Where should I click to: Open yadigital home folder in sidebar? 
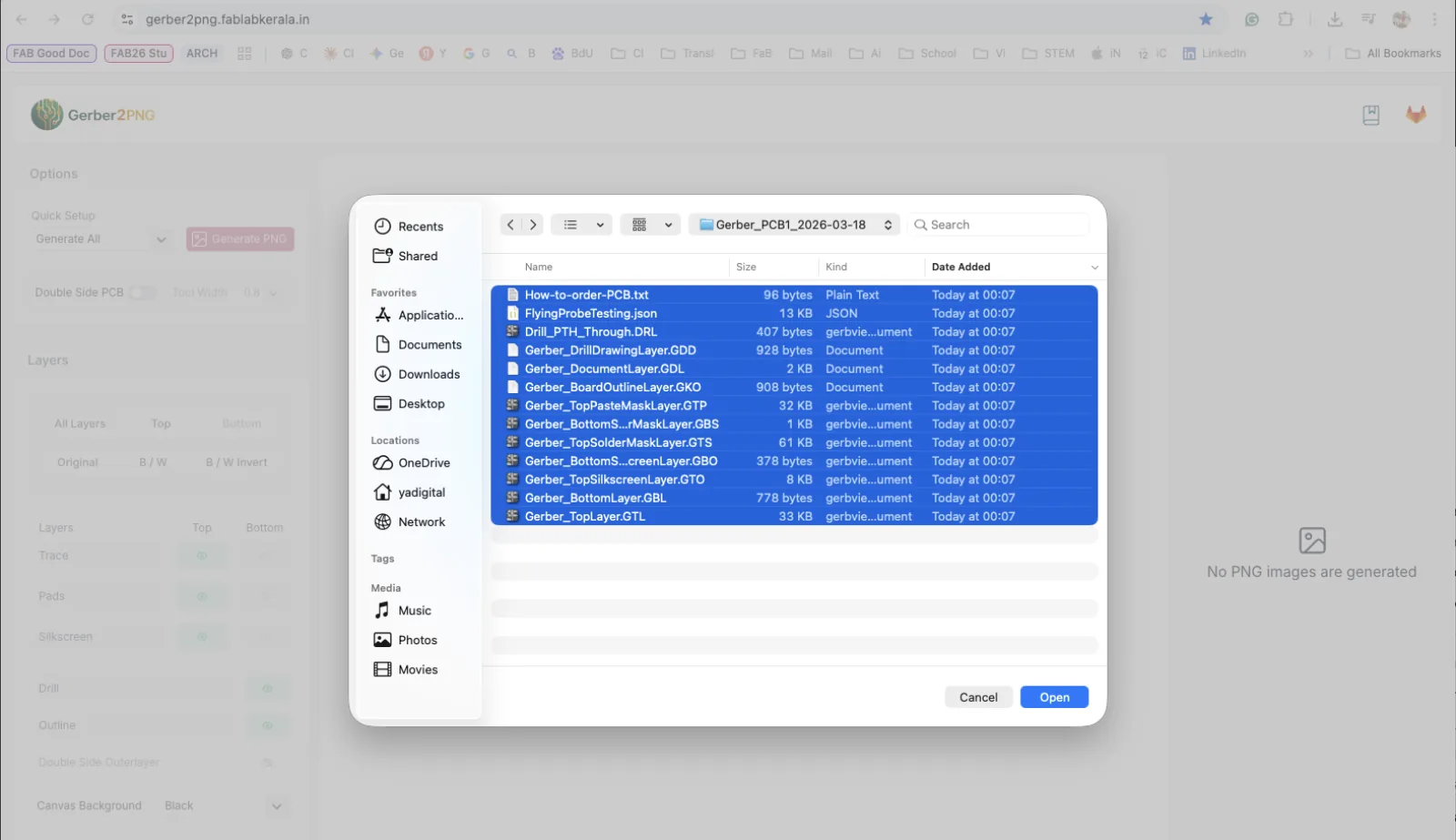click(409, 492)
